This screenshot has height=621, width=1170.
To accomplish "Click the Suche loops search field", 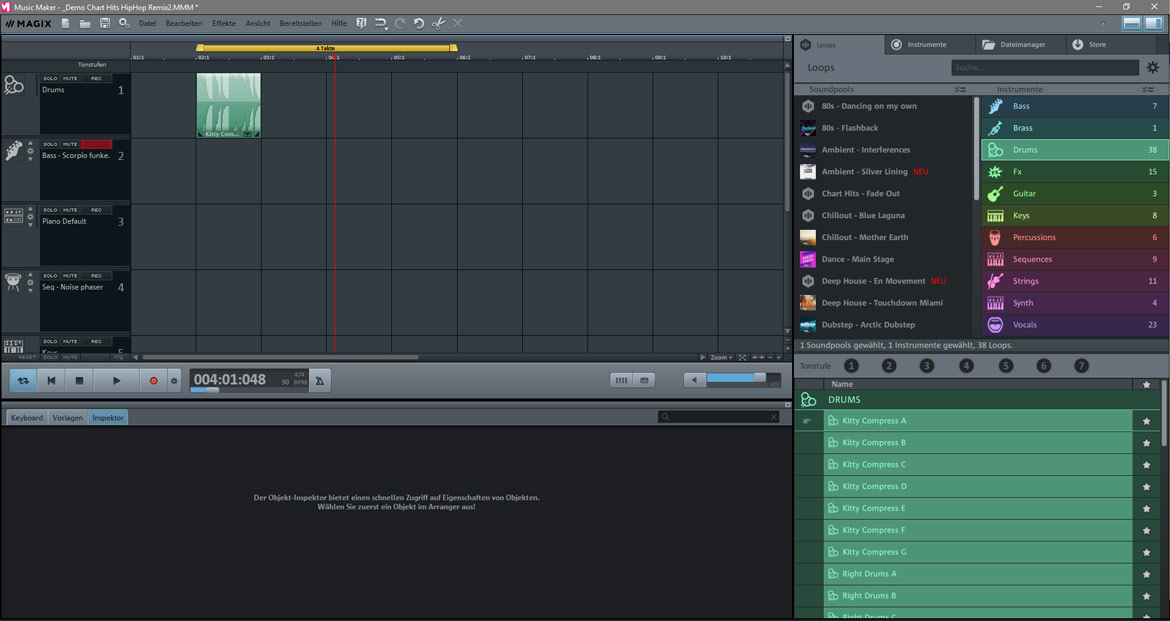I will [x=1045, y=67].
